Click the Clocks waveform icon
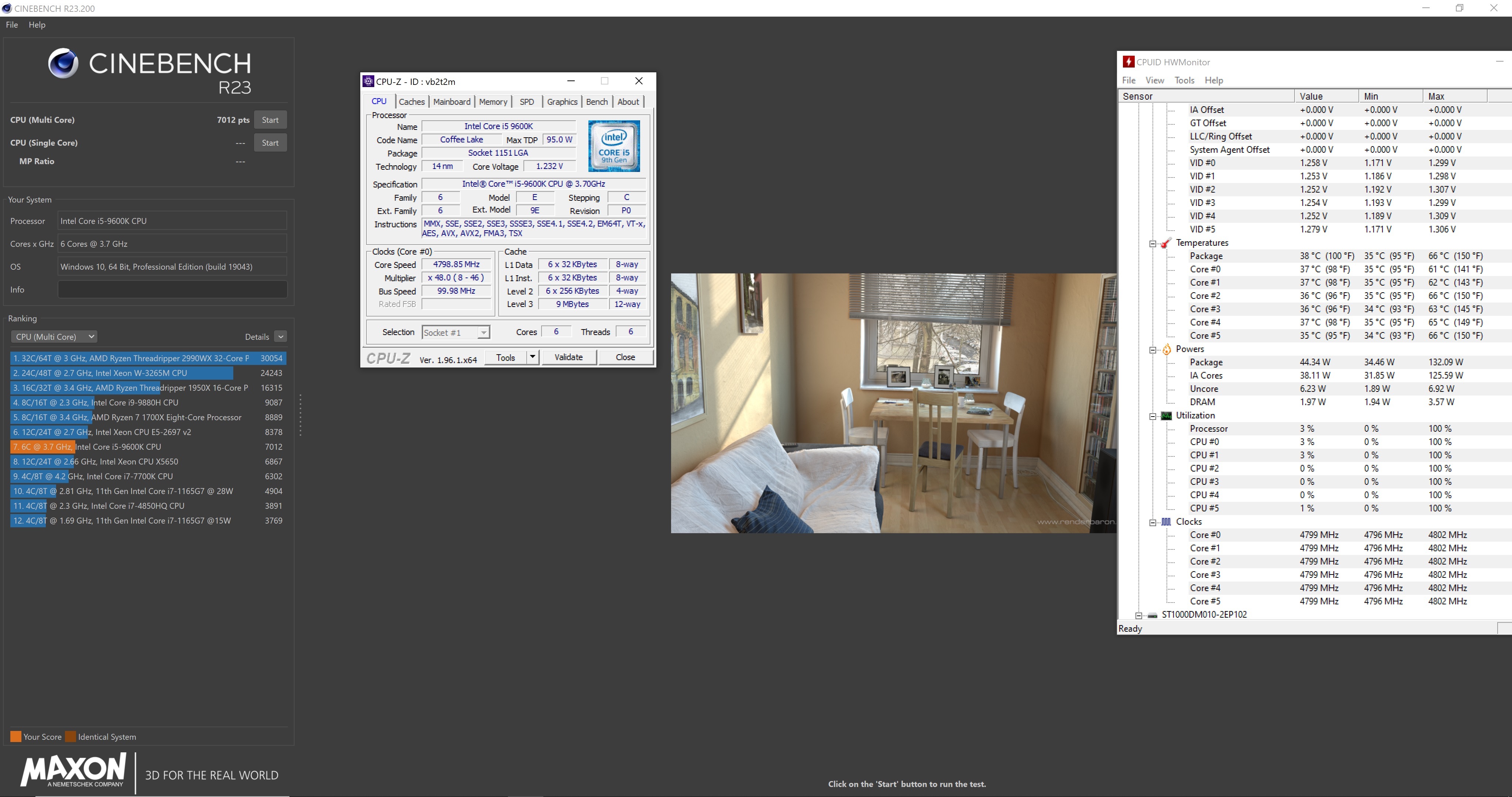Screen dimensions: 1512x797 coord(1166,522)
